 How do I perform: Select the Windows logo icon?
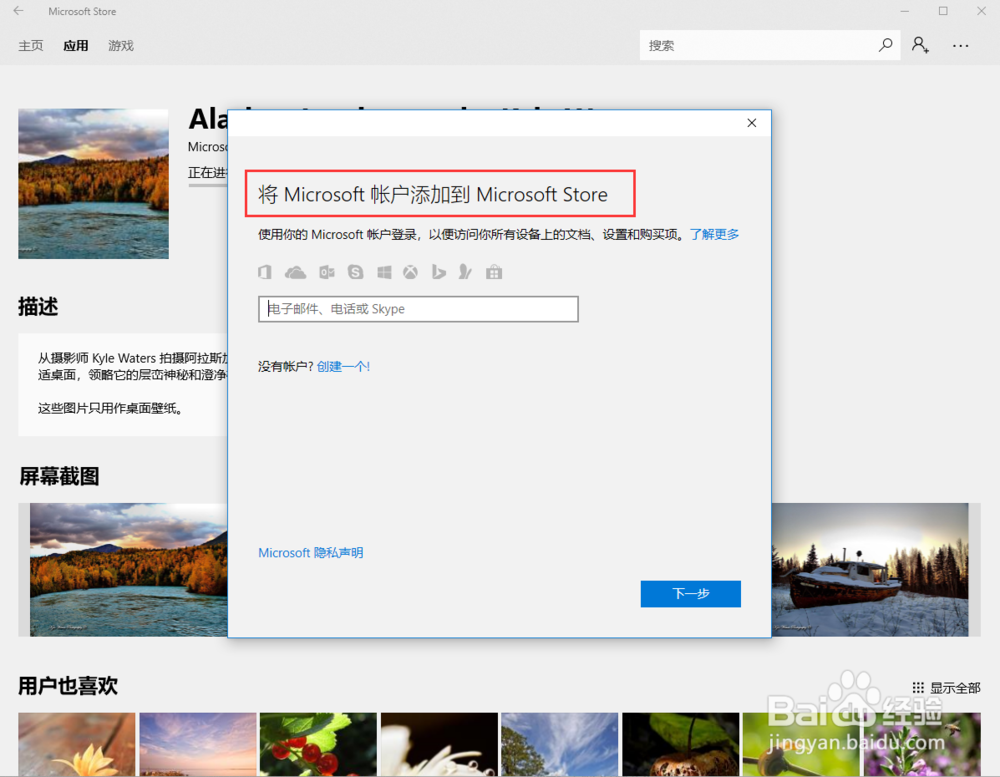tap(384, 271)
